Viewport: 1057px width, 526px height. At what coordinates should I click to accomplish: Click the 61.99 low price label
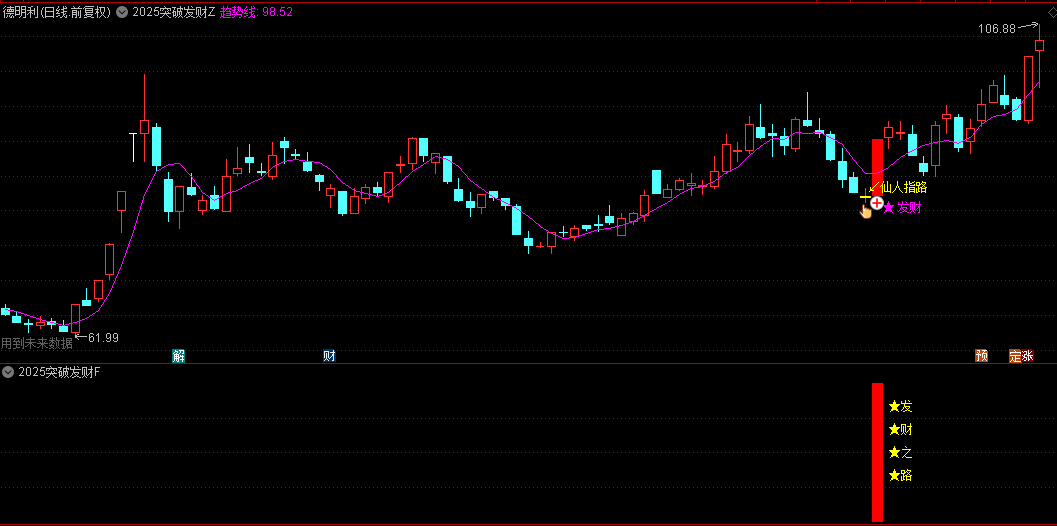(x=103, y=338)
